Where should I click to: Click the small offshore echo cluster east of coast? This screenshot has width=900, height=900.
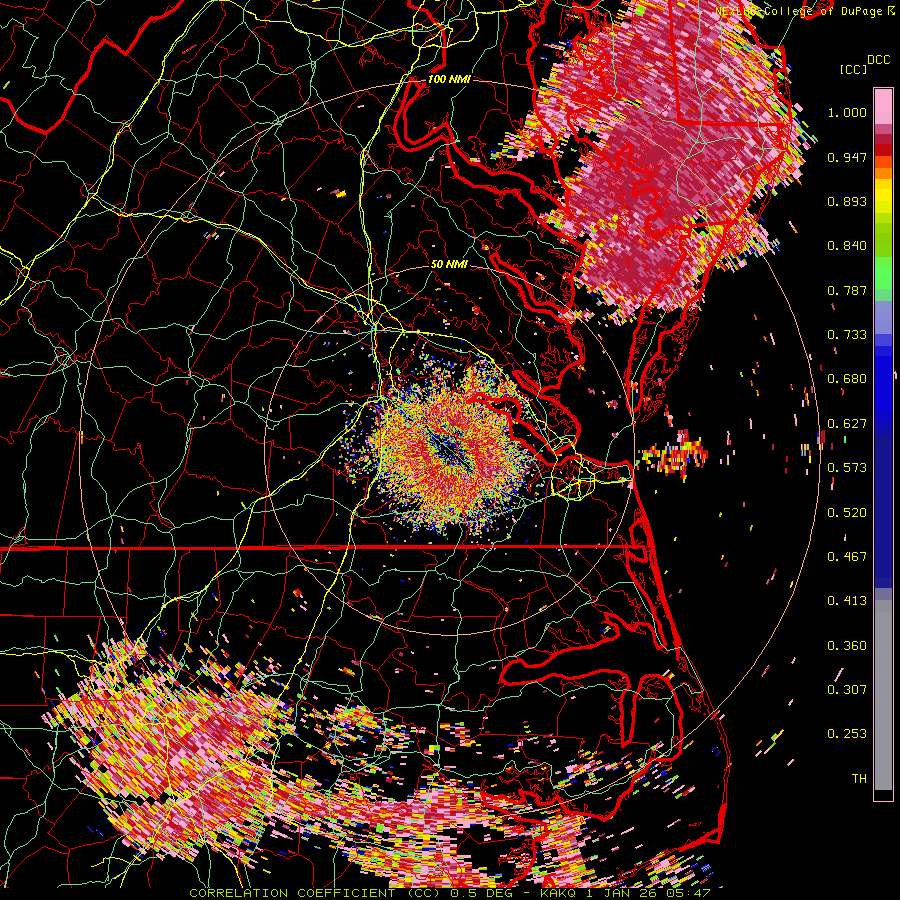(x=675, y=453)
